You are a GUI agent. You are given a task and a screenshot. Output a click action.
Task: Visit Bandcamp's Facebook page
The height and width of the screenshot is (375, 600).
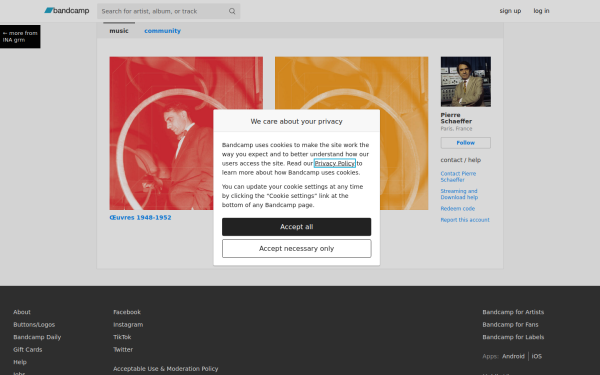pyautogui.click(x=127, y=312)
